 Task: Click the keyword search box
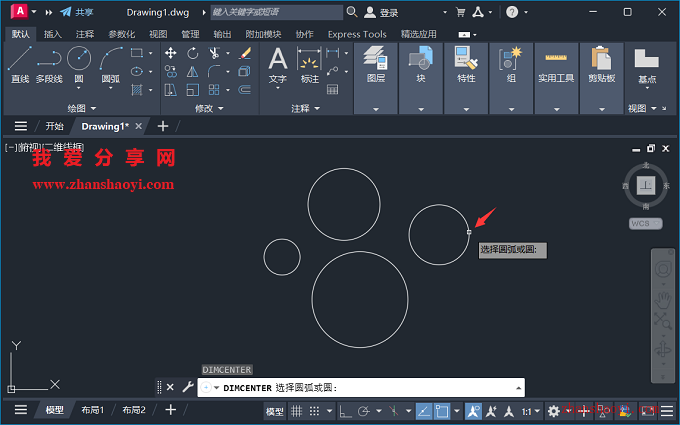(277, 12)
